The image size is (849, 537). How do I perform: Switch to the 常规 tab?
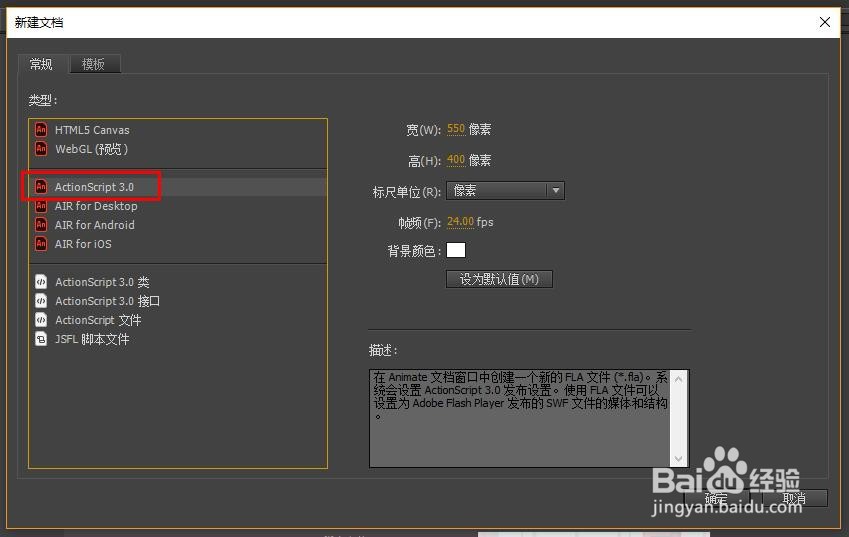point(42,64)
